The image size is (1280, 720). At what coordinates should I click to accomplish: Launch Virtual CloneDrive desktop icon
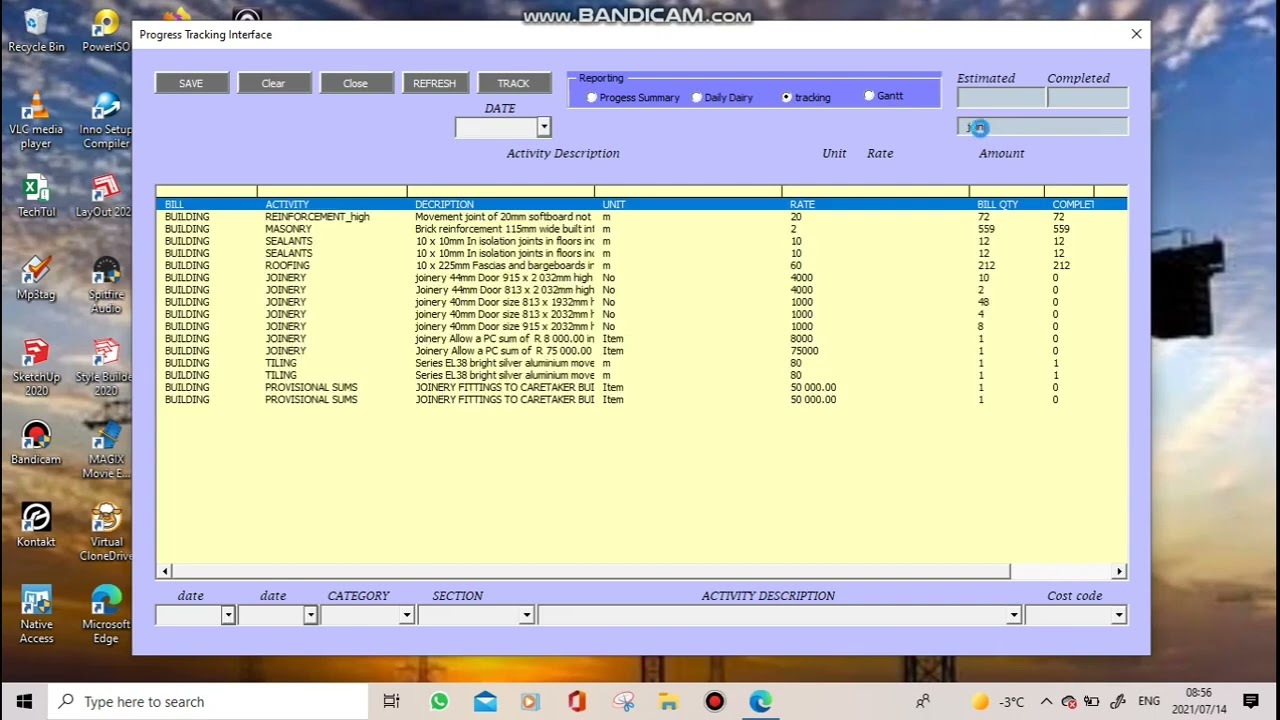pyautogui.click(x=106, y=532)
